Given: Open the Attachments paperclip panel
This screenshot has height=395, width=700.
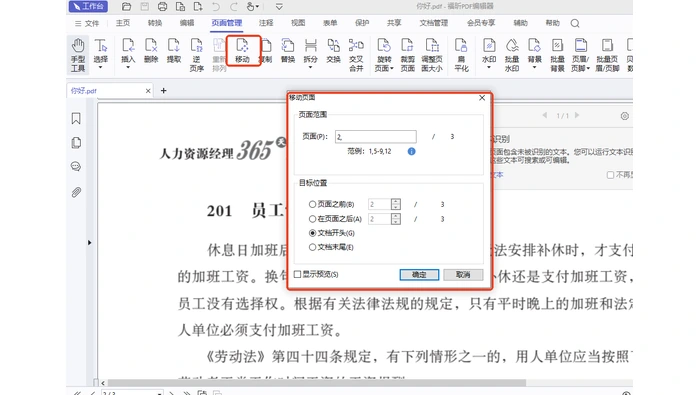Looking at the screenshot, I should point(76,192).
